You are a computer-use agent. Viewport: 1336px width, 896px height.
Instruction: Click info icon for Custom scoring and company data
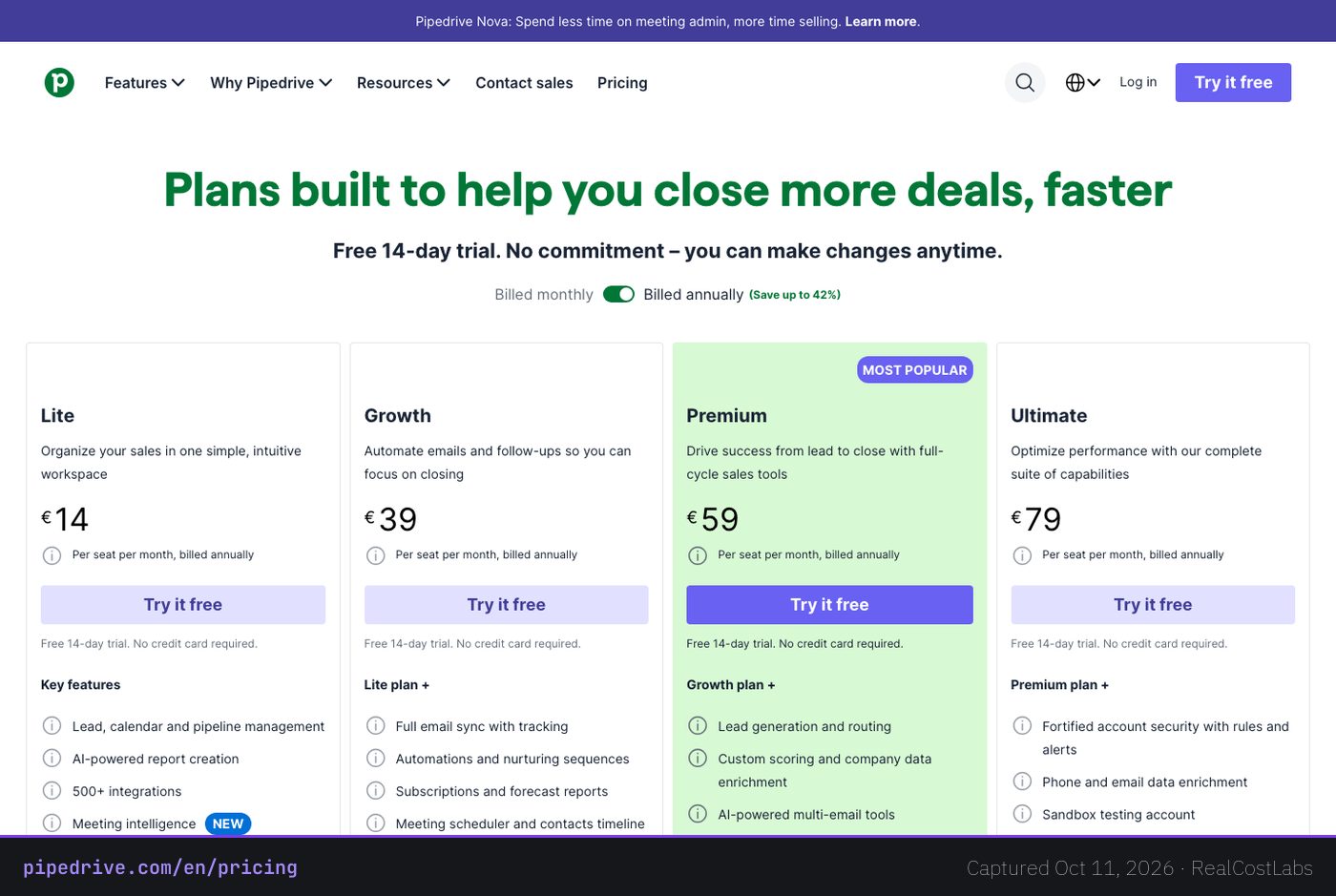[x=698, y=759]
